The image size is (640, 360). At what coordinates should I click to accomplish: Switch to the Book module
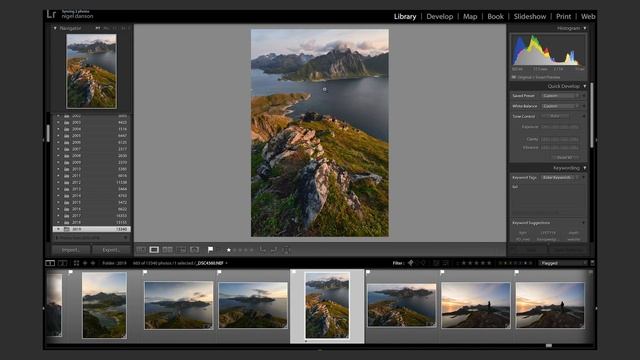coord(496,17)
